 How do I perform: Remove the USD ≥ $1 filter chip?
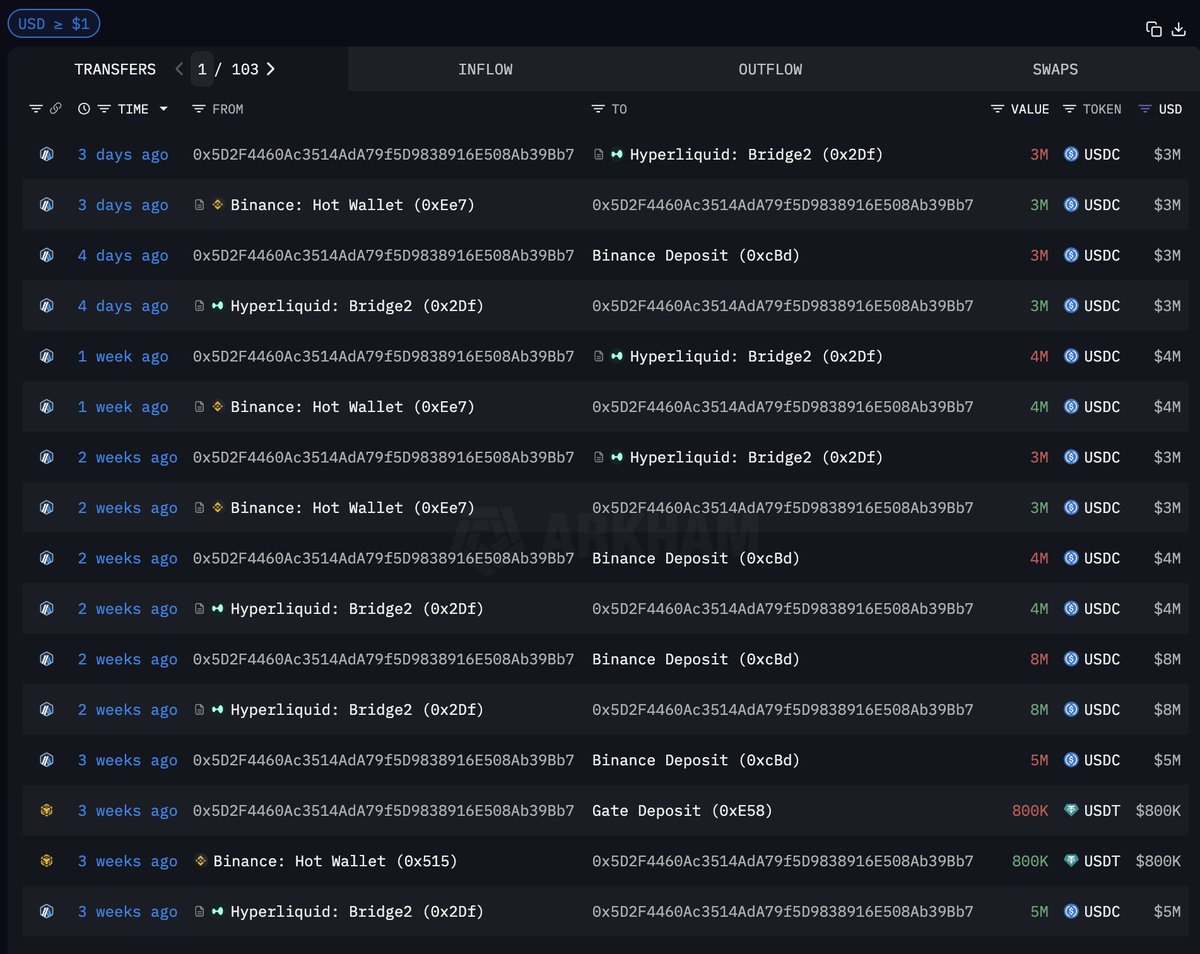(x=53, y=23)
